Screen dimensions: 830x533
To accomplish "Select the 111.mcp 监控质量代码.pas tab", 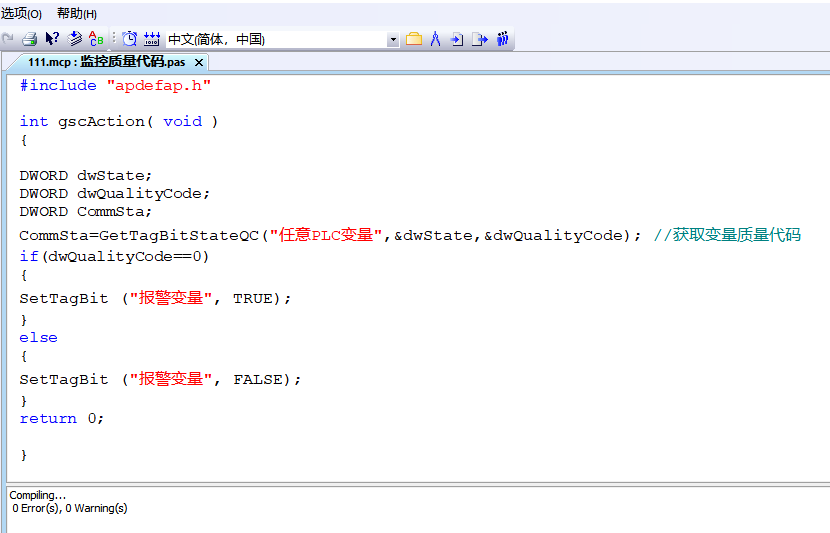I will [x=105, y=62].
